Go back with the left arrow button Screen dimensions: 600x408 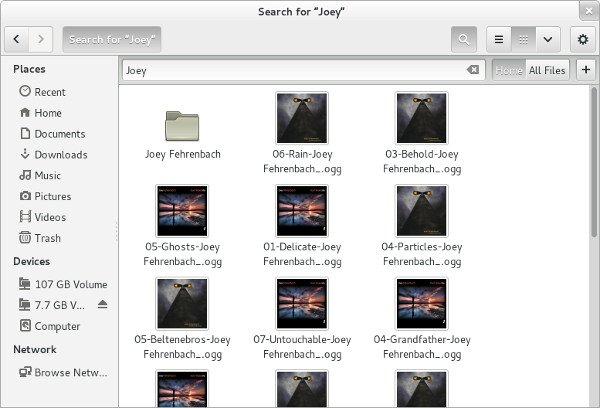point(16,39)
